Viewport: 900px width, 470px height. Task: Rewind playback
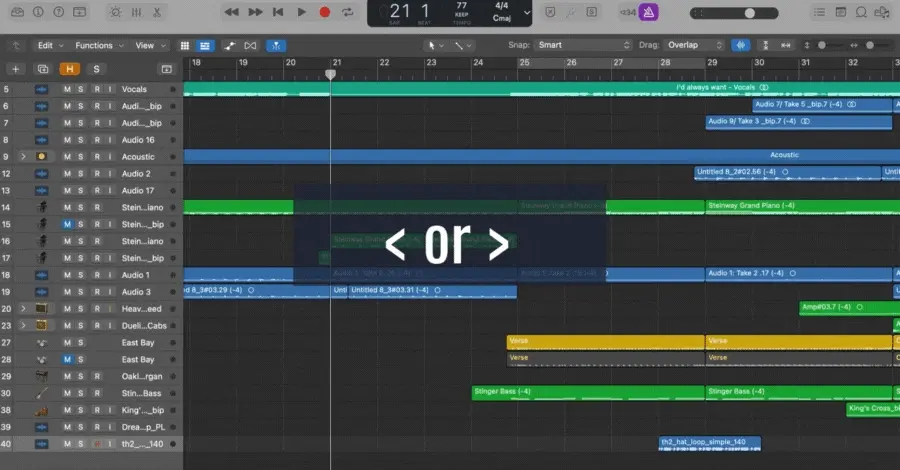(x=231, y=12)
